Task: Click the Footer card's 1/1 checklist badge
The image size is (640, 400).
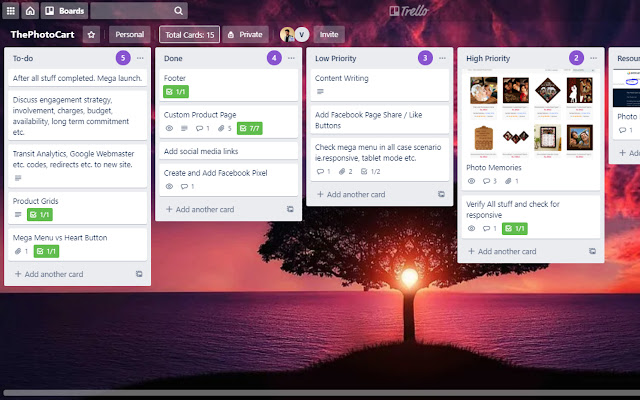Action: pyautogui.click(x=176, y=91)
